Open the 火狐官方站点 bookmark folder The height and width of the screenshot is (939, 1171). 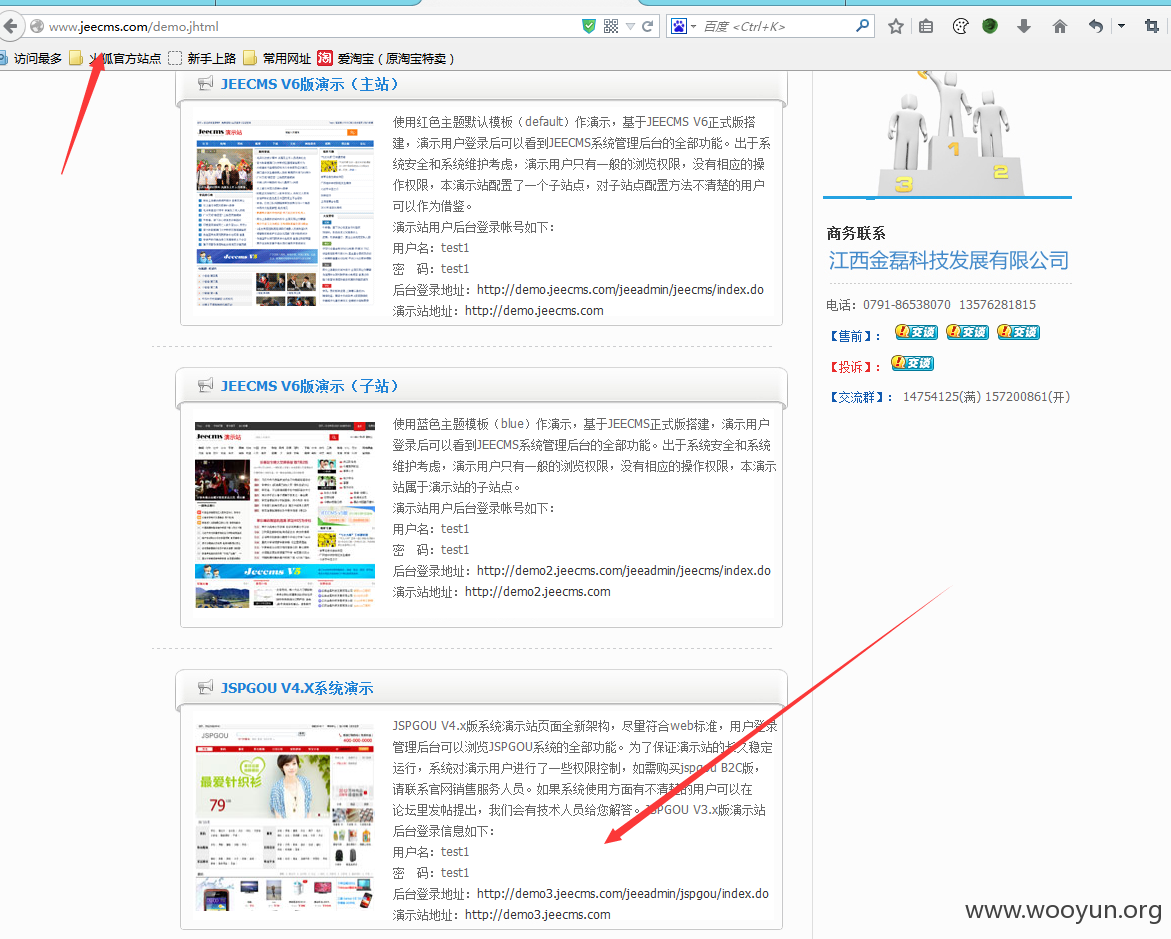115,58
